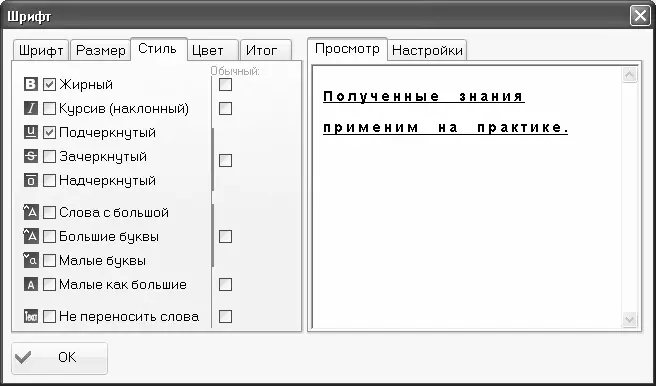Open the Настройки tab
The height and width of the screenshot is (386, 656).
[x=427, y=51]
